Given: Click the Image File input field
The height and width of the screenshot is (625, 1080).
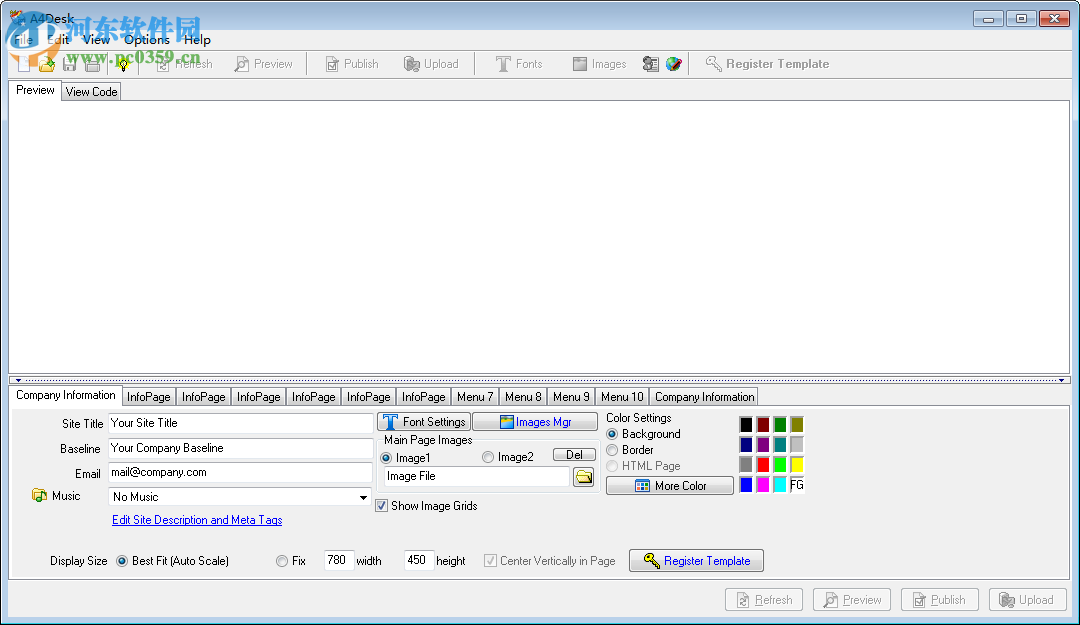Looking at the screenshot, I should click(477, 476).
